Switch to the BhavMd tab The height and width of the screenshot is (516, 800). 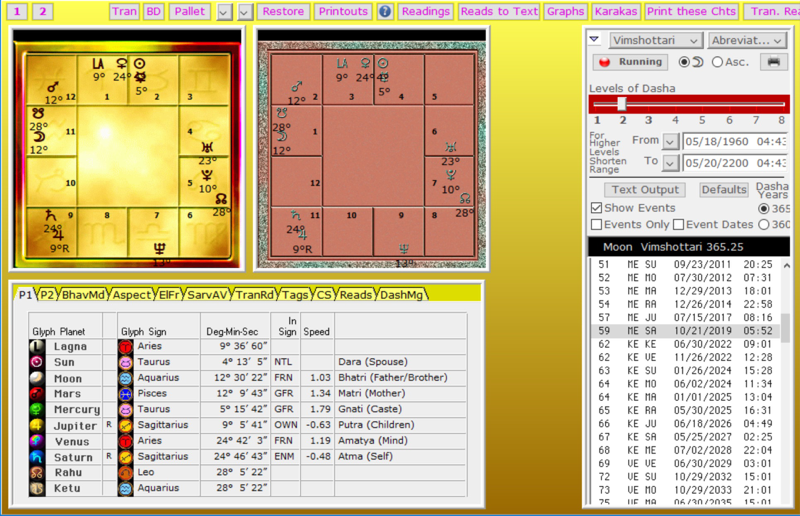click(83, 295)
